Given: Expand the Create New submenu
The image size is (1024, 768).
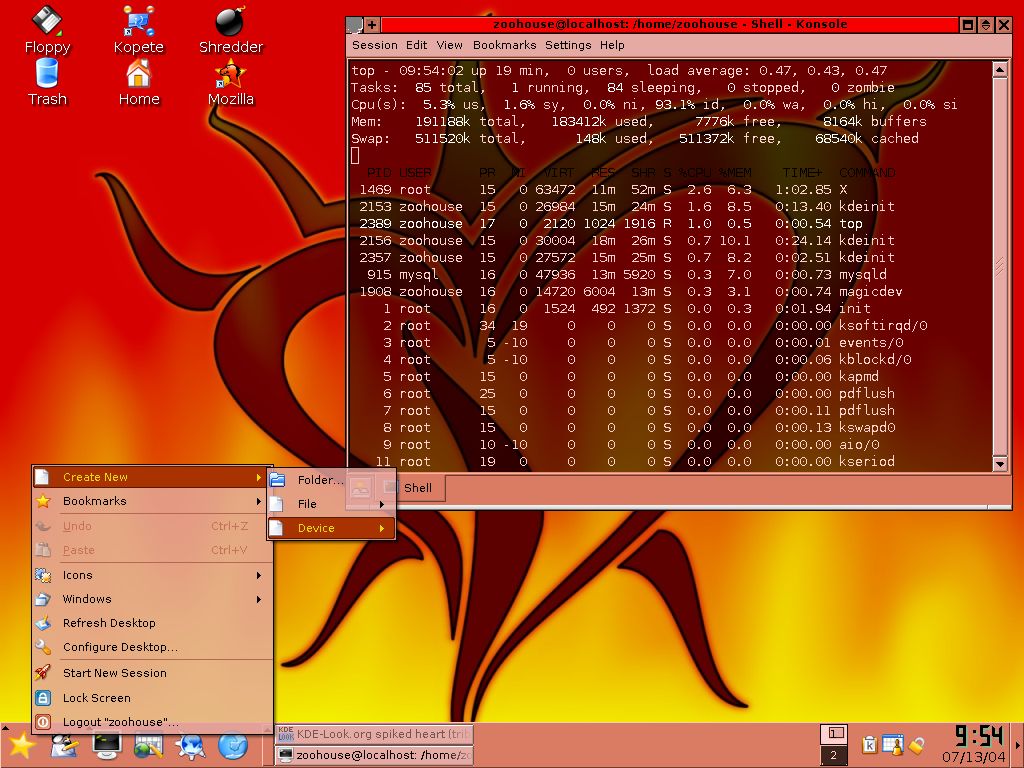Looking at the screenshot, I should 152,477.
